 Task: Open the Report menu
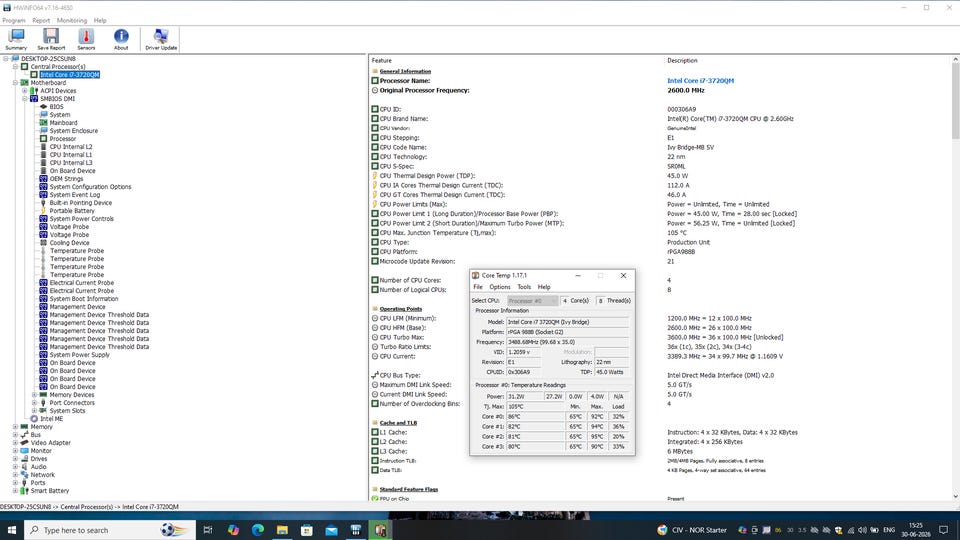(x=41, y=20)
